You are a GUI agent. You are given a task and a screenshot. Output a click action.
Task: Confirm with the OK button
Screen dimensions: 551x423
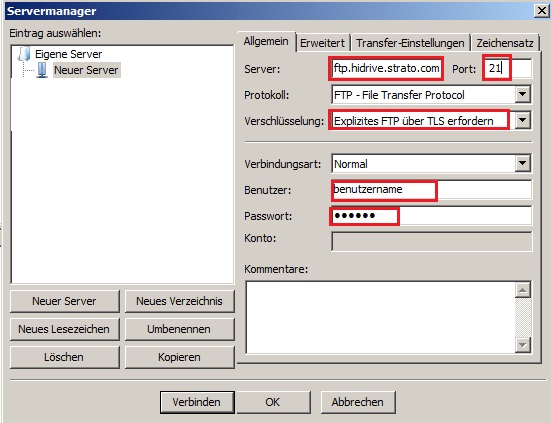(x=273, y=402)
